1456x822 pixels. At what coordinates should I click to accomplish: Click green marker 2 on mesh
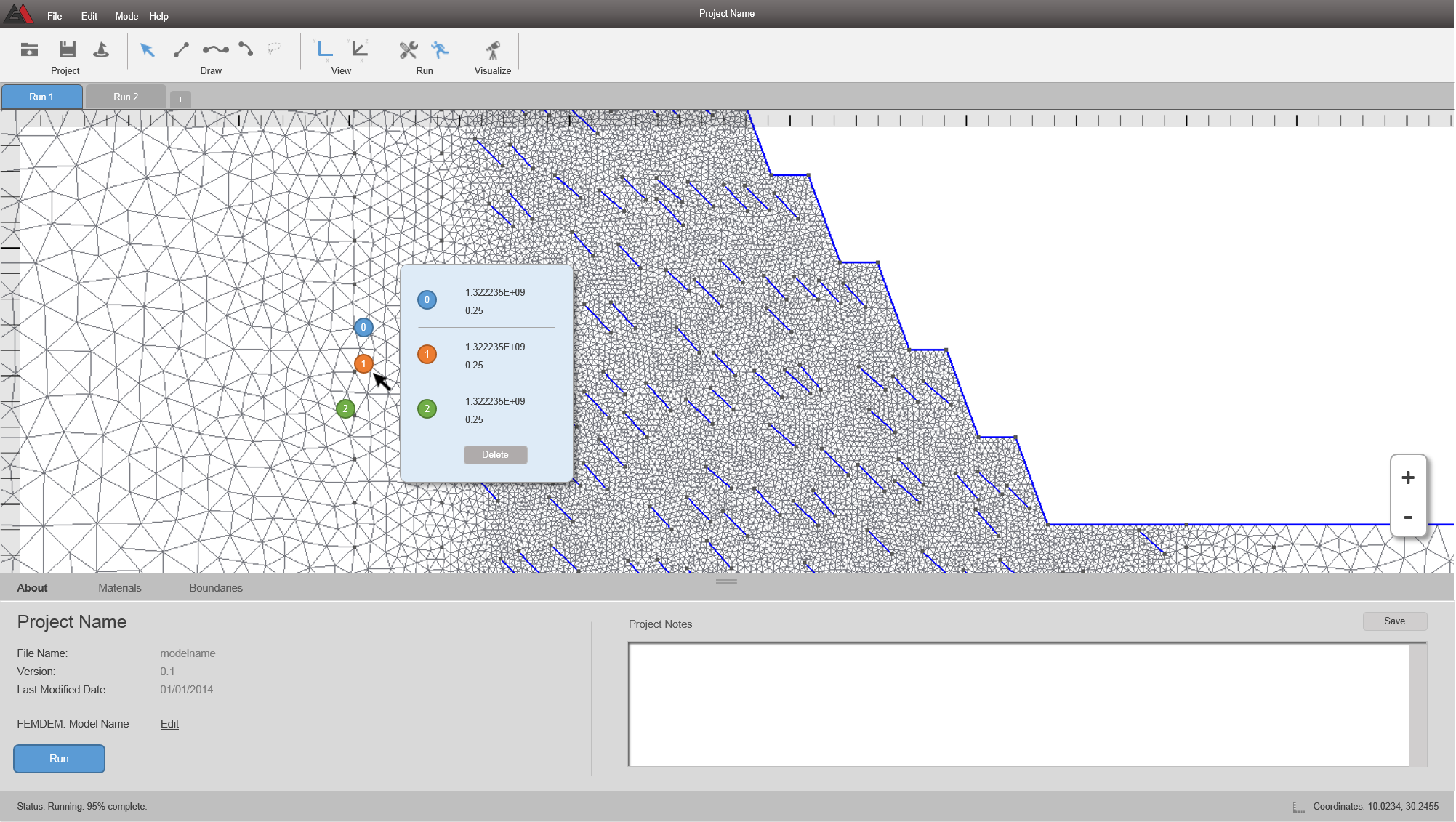[x=345, y=408]
